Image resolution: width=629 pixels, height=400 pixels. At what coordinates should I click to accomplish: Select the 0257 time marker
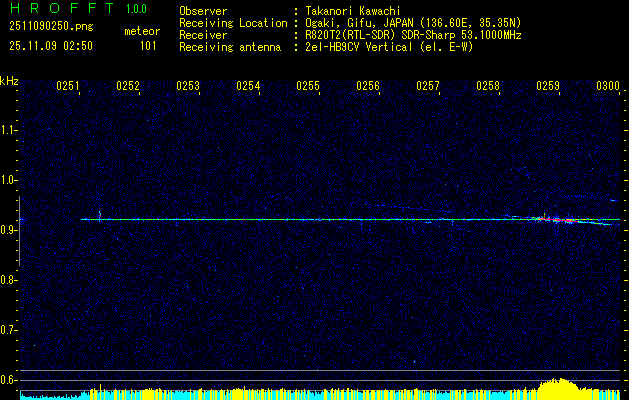coord(428,87)
